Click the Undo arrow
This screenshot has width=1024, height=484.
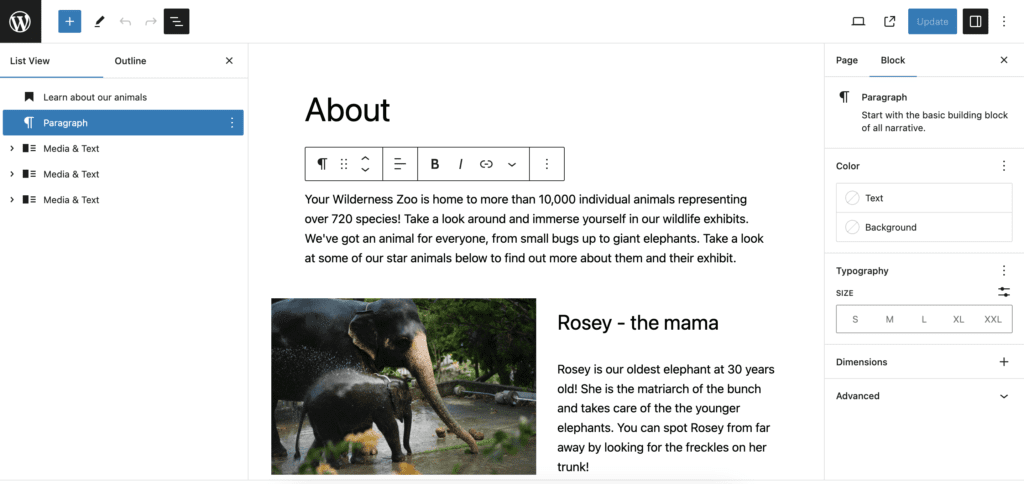tap(125, 21)
